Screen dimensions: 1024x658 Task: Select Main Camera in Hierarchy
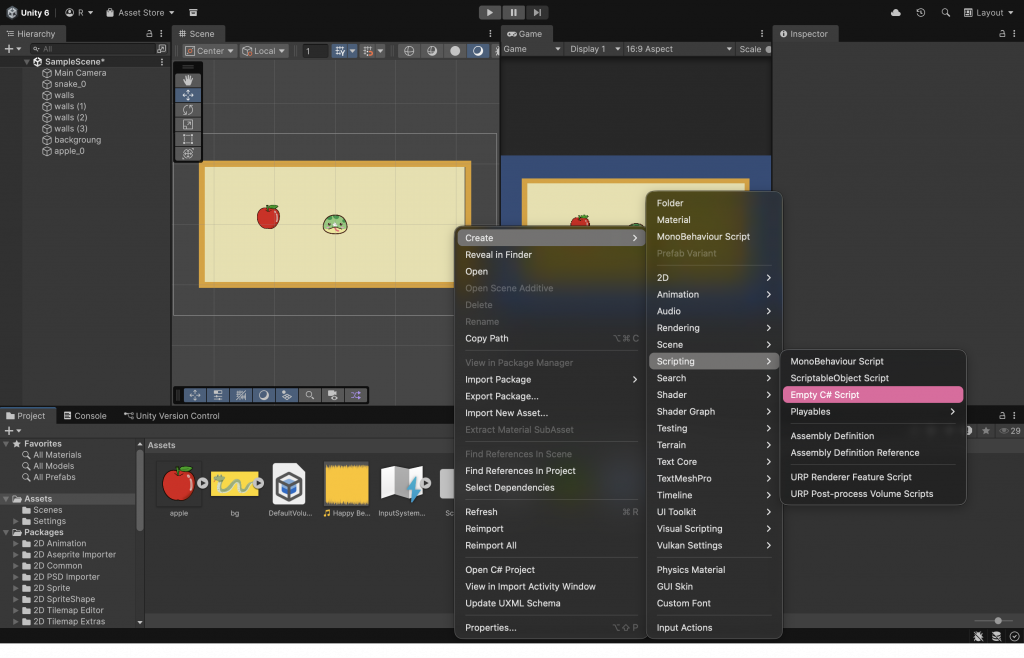[80, 73]
